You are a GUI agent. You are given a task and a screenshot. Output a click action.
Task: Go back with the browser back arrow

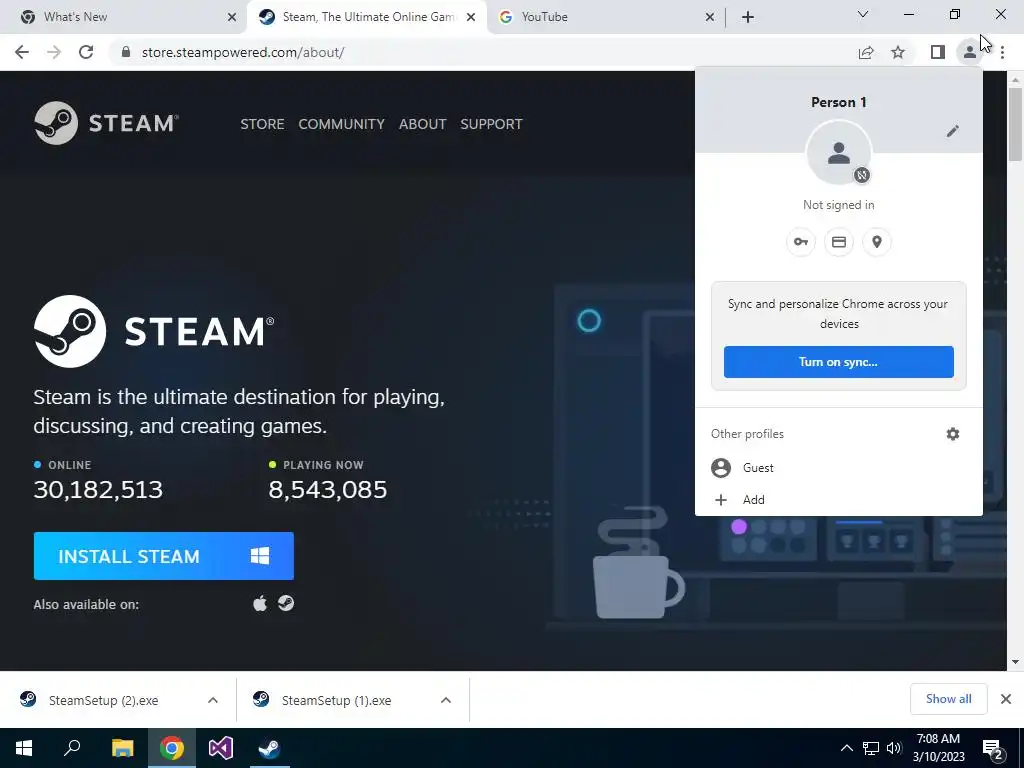22,52
